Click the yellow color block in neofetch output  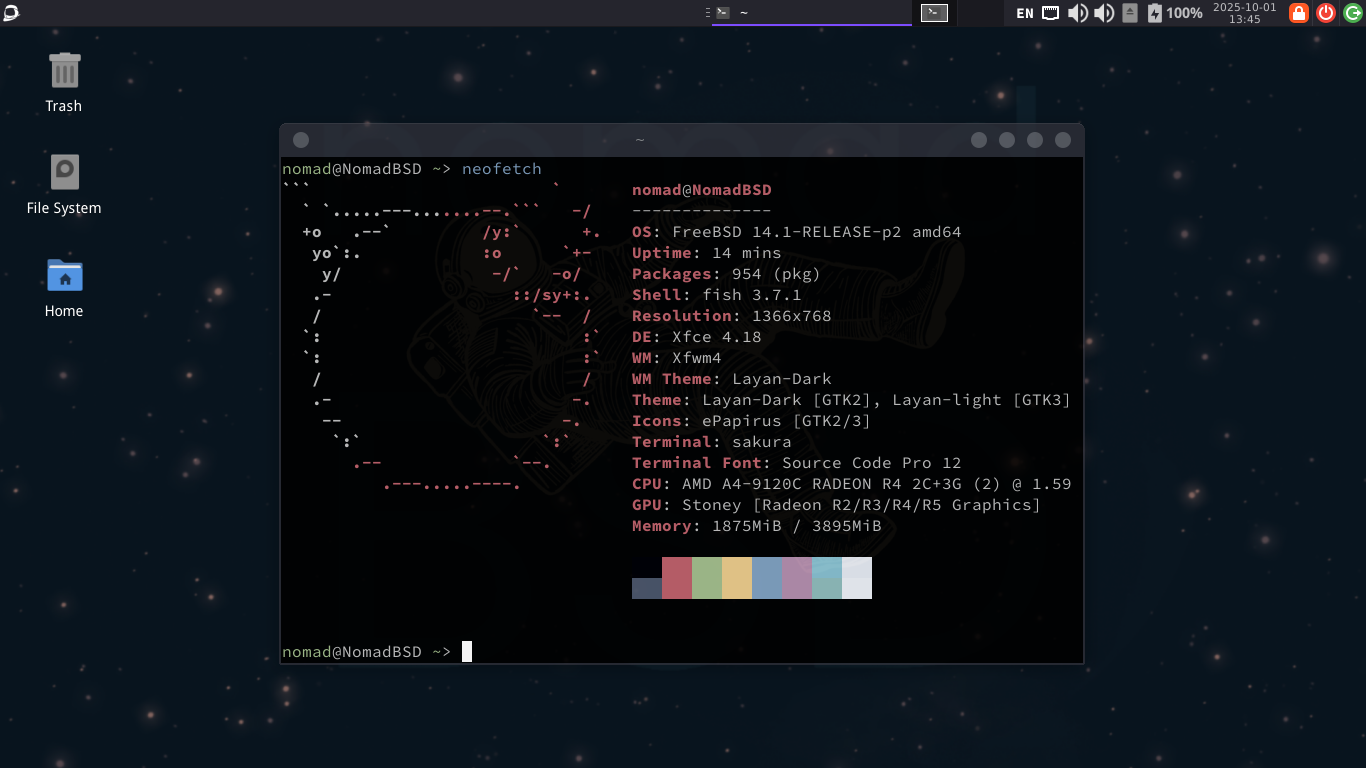tap(737, 578)
